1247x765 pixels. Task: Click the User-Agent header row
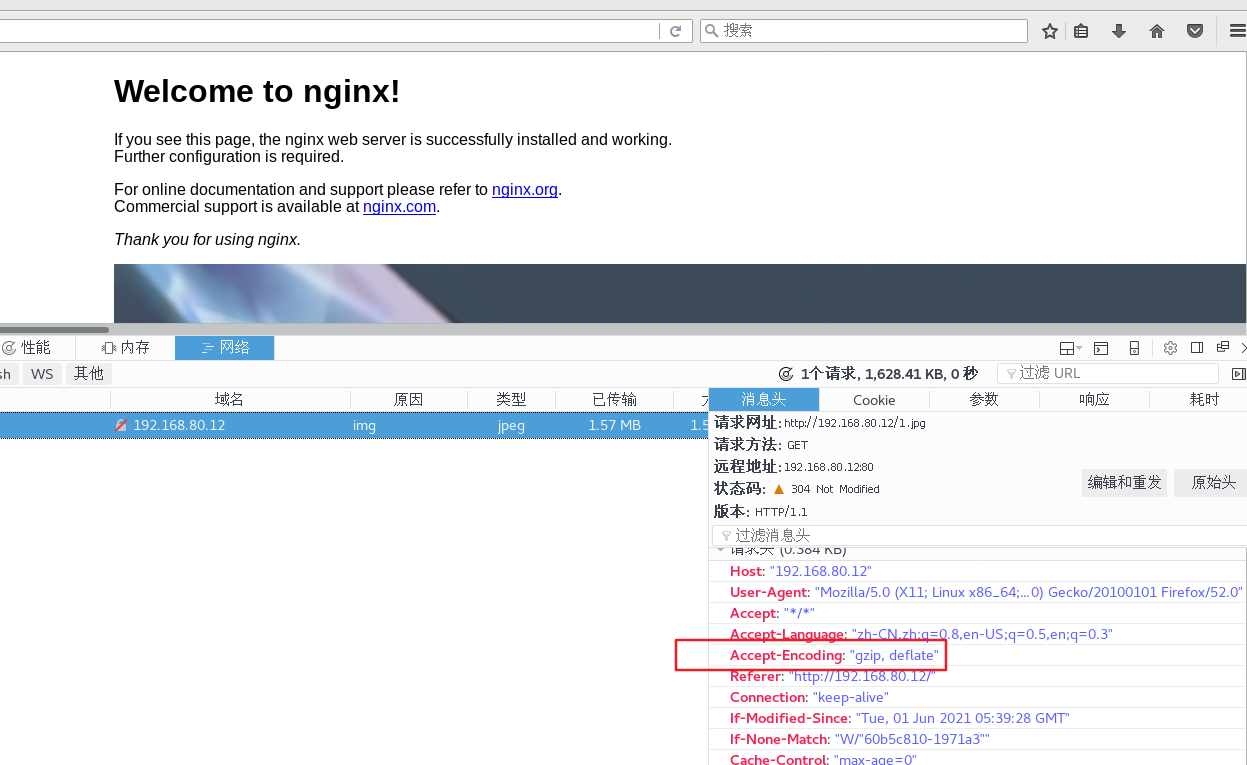(978, 592)
